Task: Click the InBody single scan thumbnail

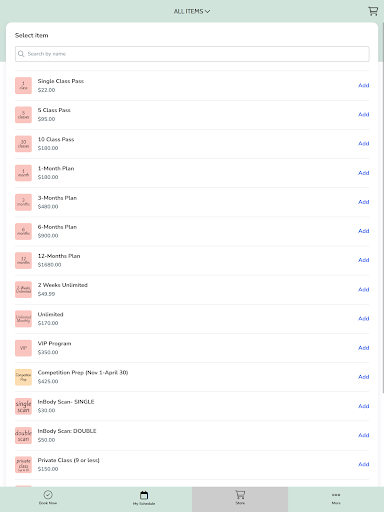Action: 23,406
